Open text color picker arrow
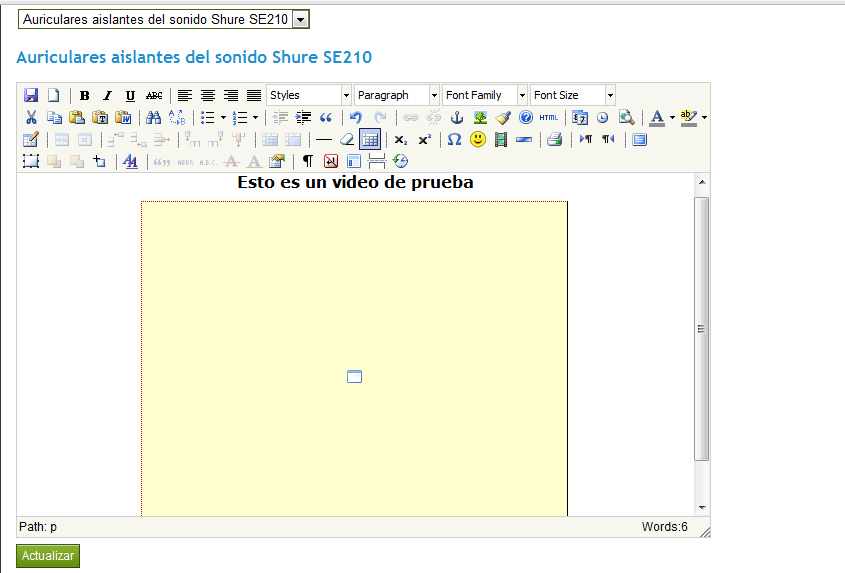The image size is (845, 573). (x=672, y=118)
